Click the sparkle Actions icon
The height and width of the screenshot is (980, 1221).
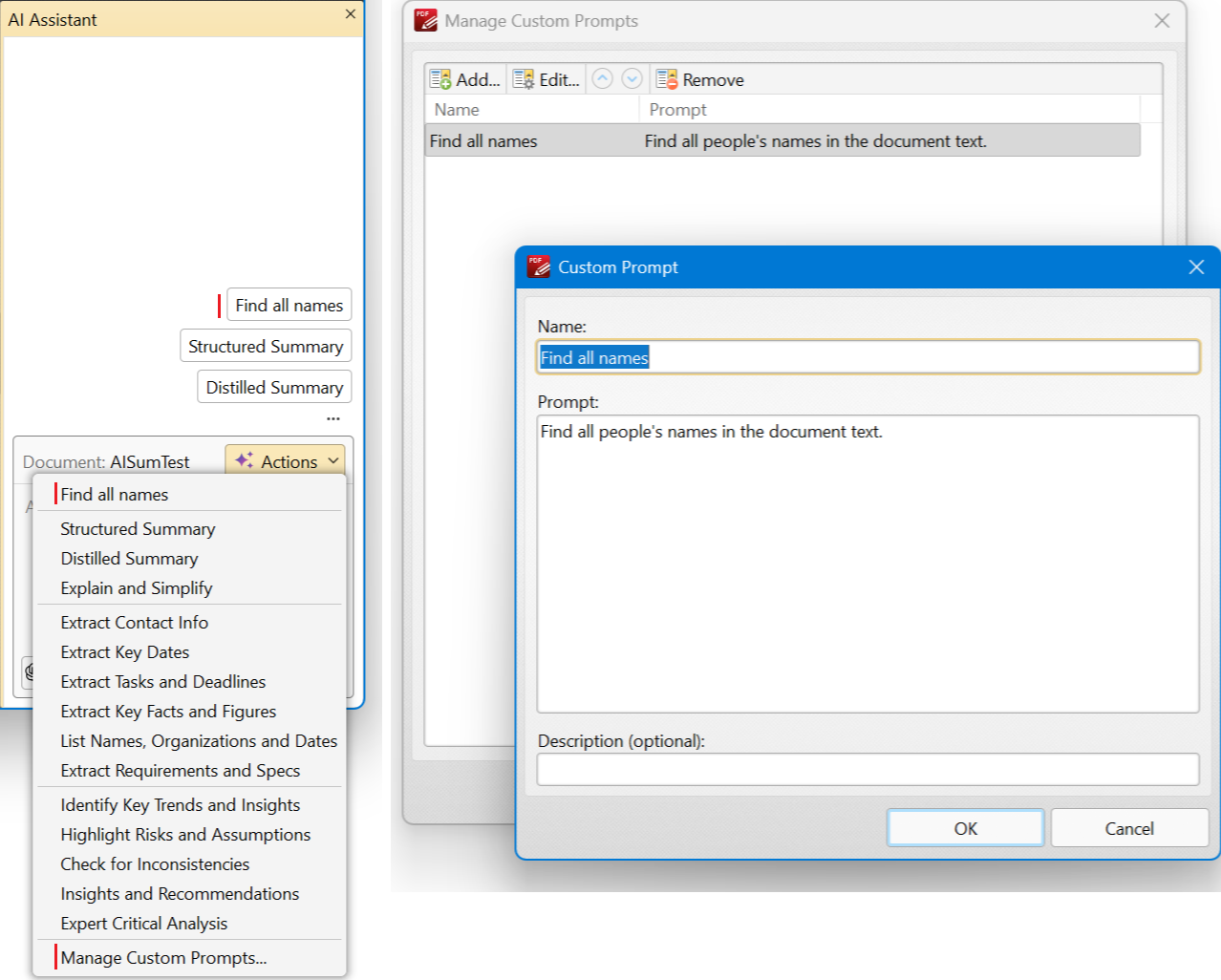245,460
